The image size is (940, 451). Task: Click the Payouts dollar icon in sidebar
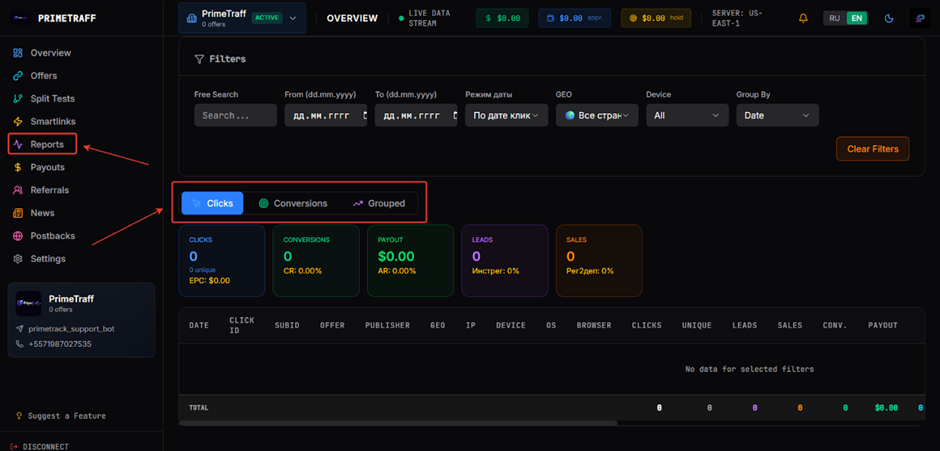(x=18, y=167)
